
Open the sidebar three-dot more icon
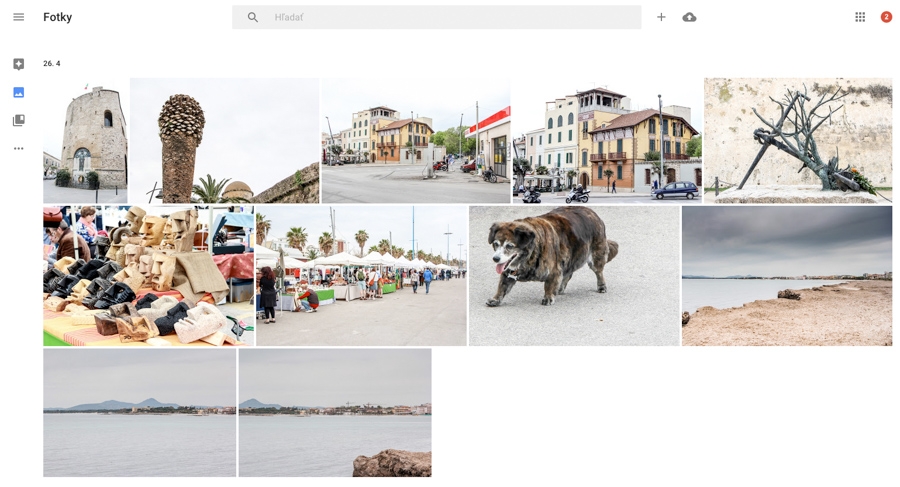click(18, 148)
